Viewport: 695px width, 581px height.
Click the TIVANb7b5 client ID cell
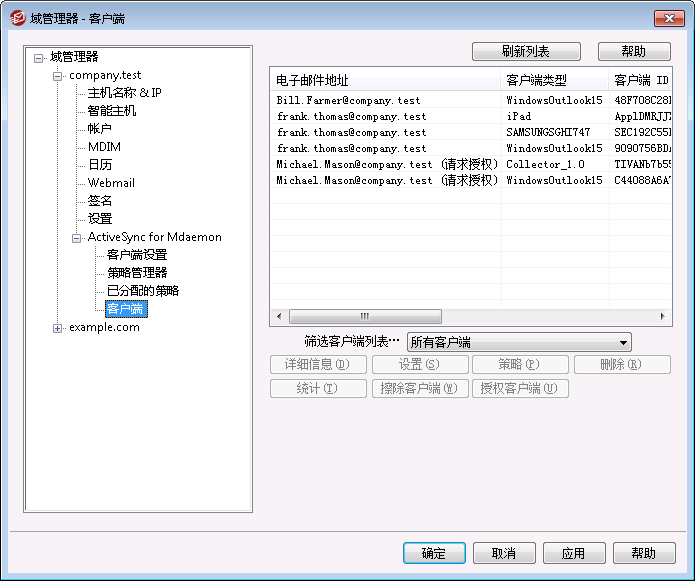pyautogui.click(x=640, y=164)
